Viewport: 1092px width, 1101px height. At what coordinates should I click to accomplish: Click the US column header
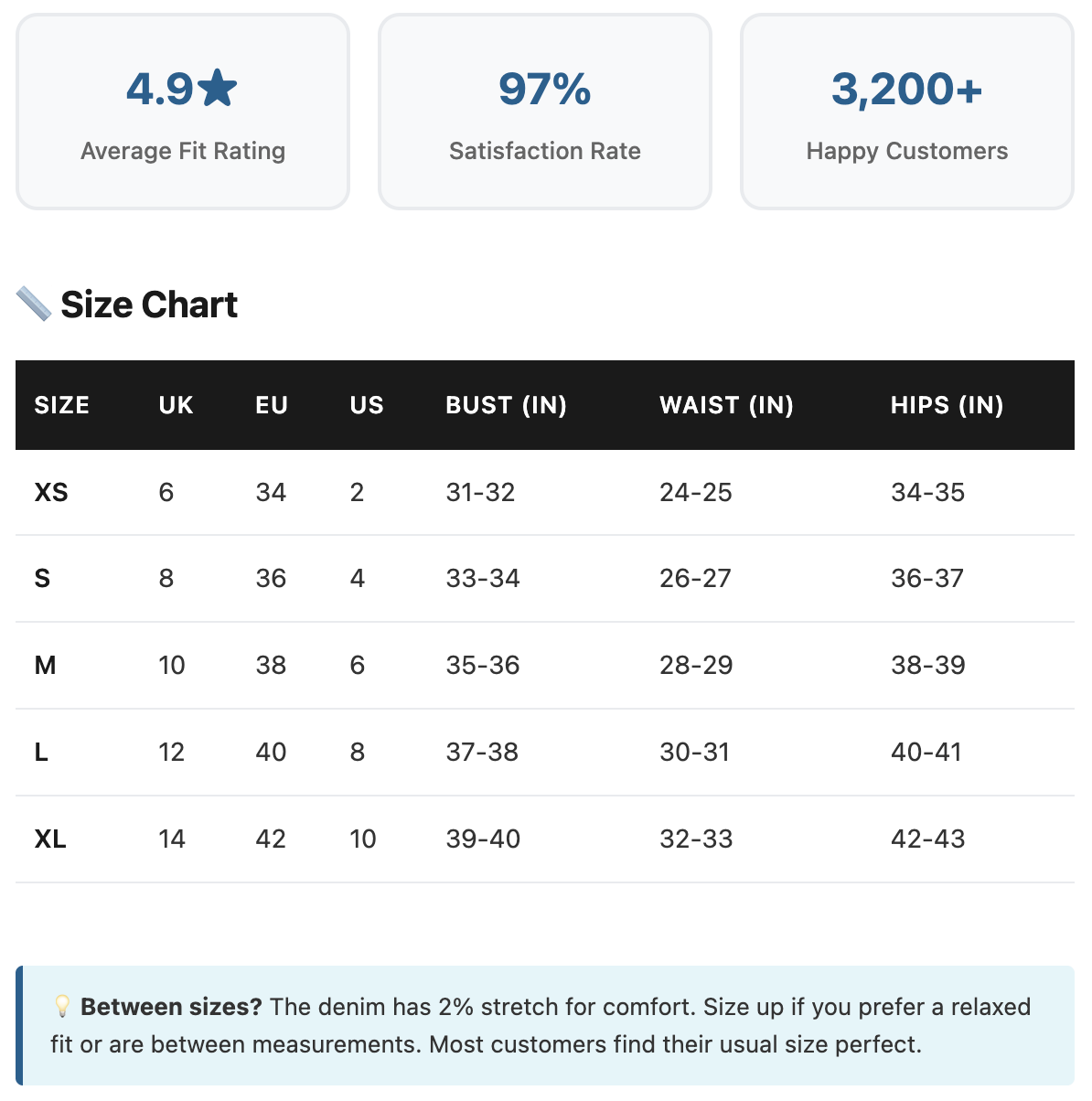(x=367, y=405)
